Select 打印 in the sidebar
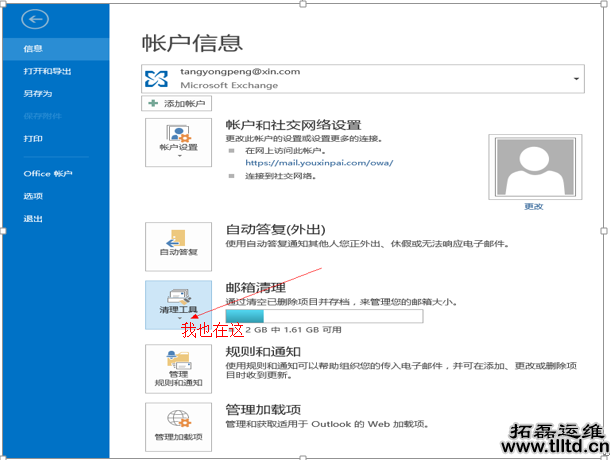 point(33,139)
